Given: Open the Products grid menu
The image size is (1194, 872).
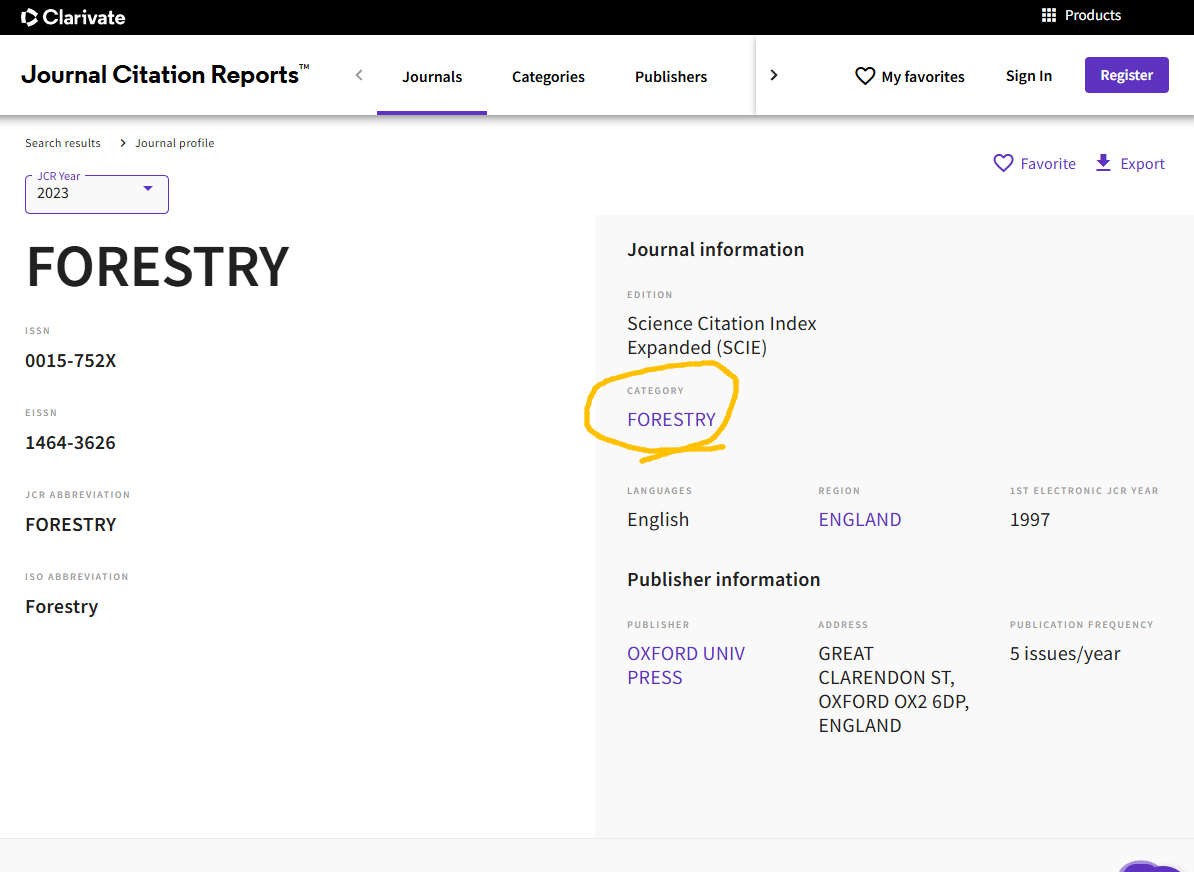Looking at the screenshot, I should pos(1081,15).
